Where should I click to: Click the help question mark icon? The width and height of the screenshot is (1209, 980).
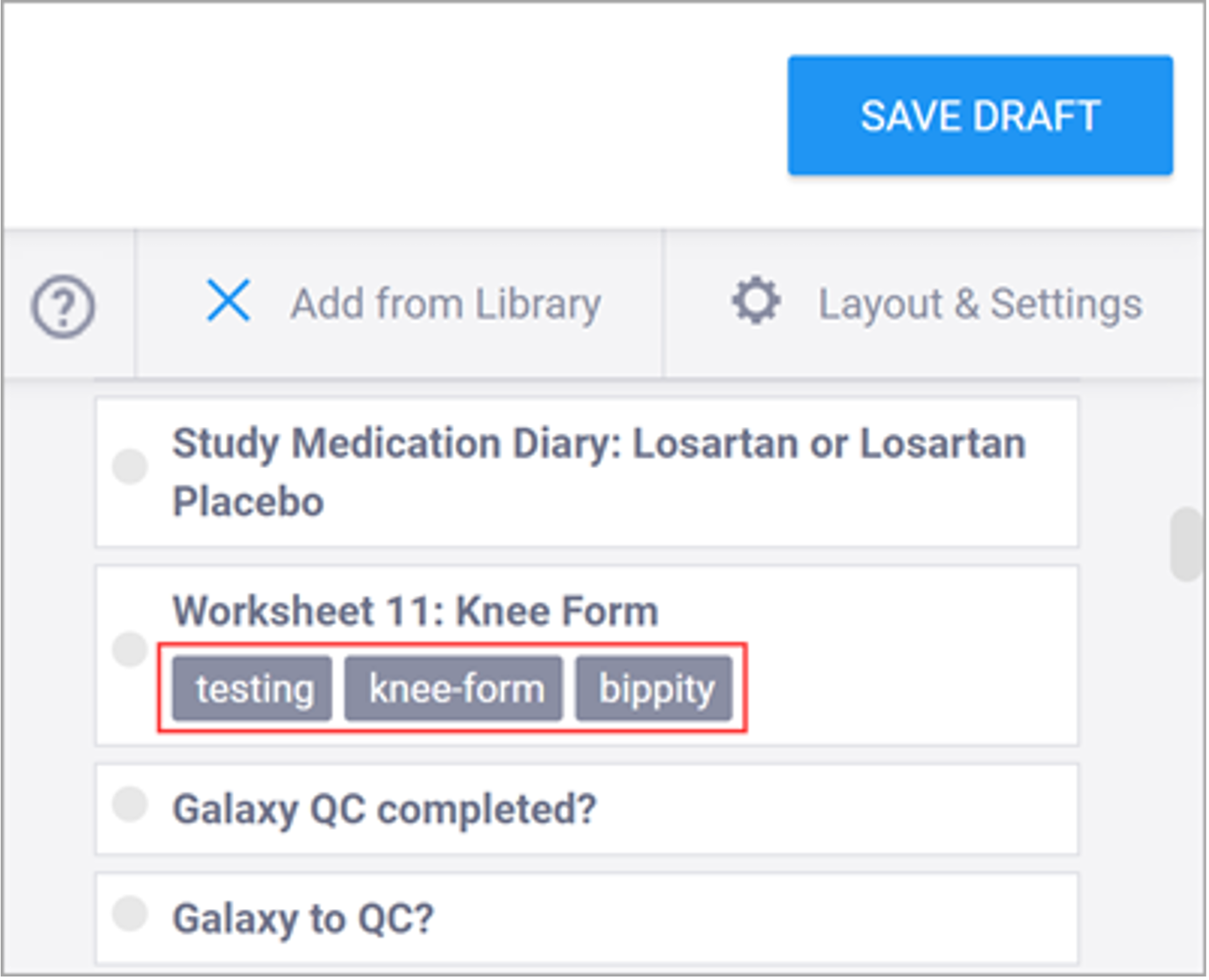(63, 306)
